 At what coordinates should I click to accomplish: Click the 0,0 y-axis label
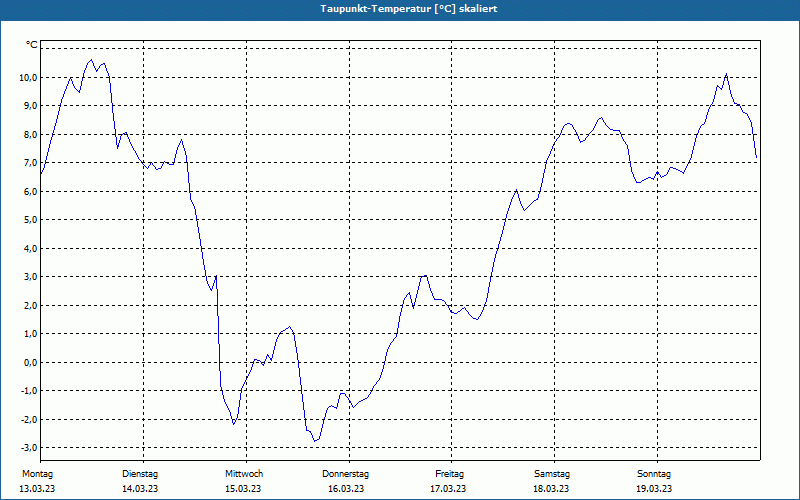[30, 362]
